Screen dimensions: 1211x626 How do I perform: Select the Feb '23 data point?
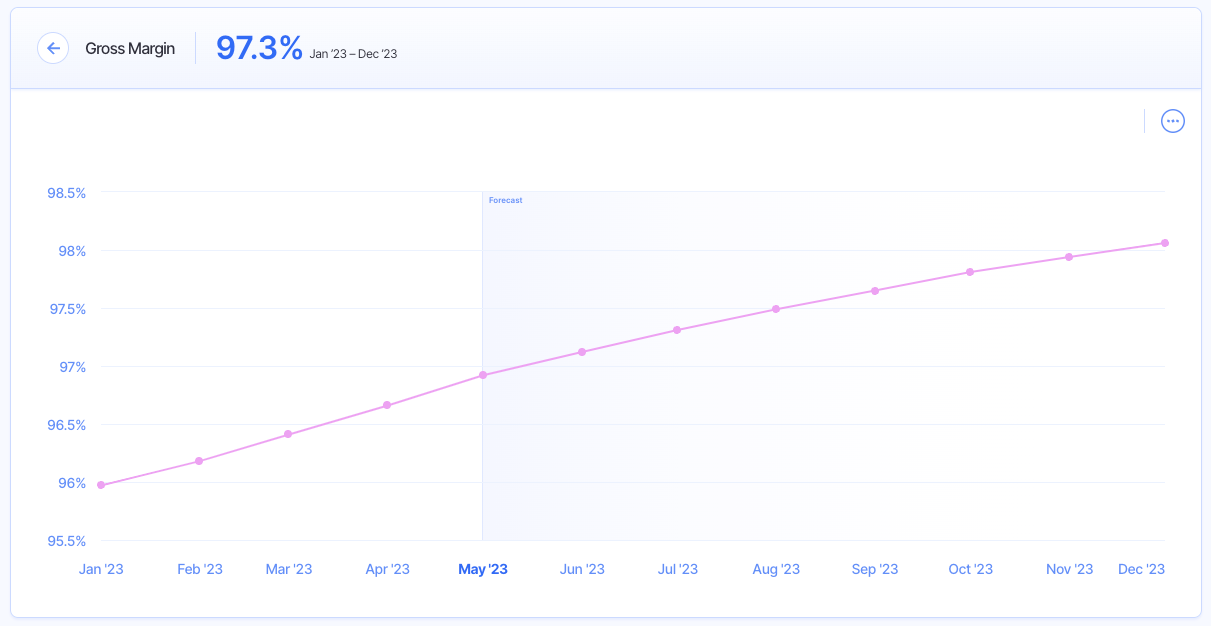click(x=199, y=461)
